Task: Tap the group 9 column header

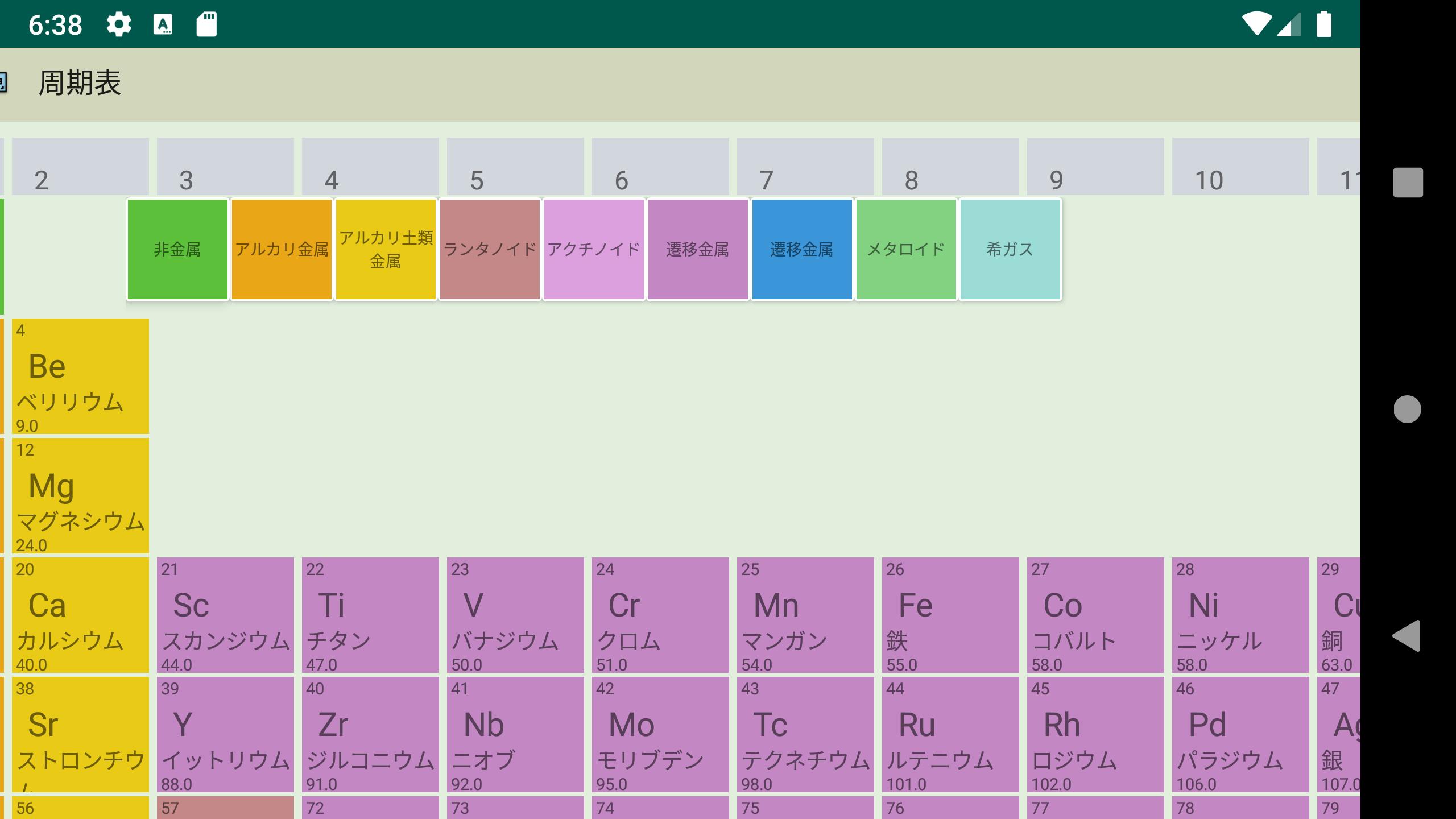Action: [1095, 166]
